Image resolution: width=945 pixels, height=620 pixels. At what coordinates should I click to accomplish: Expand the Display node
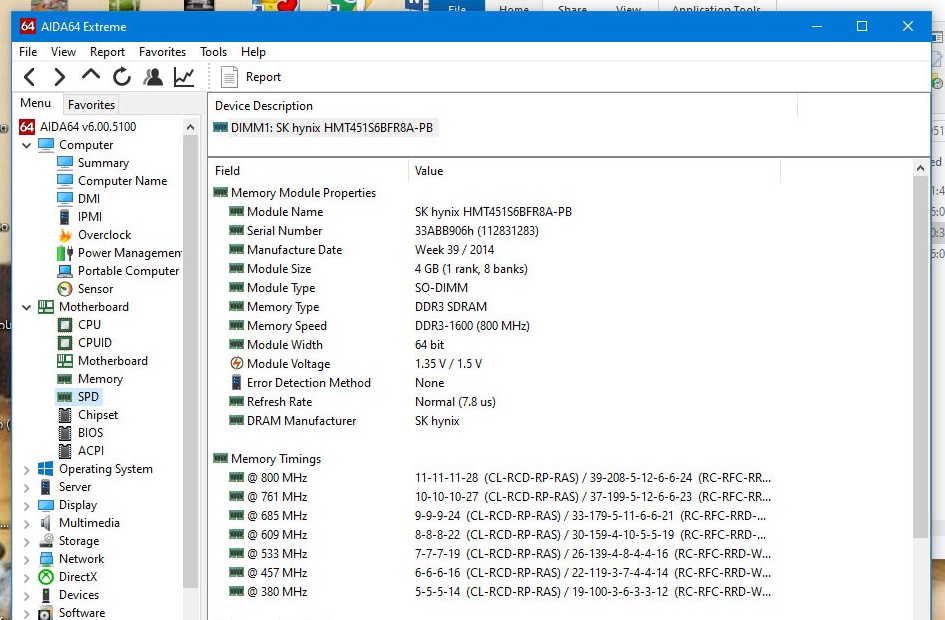coord(27,506)
